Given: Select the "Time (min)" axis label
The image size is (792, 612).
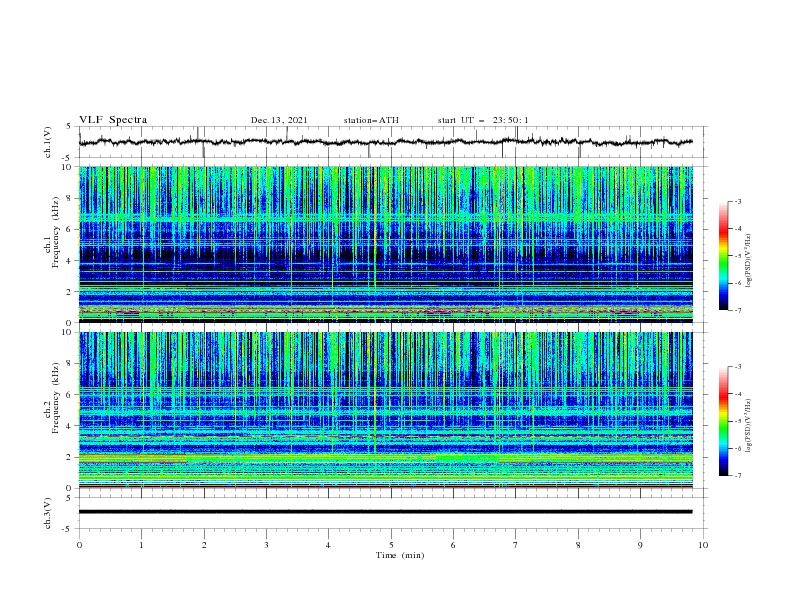Looking at the screenshot, I should [x=400, y=555].
